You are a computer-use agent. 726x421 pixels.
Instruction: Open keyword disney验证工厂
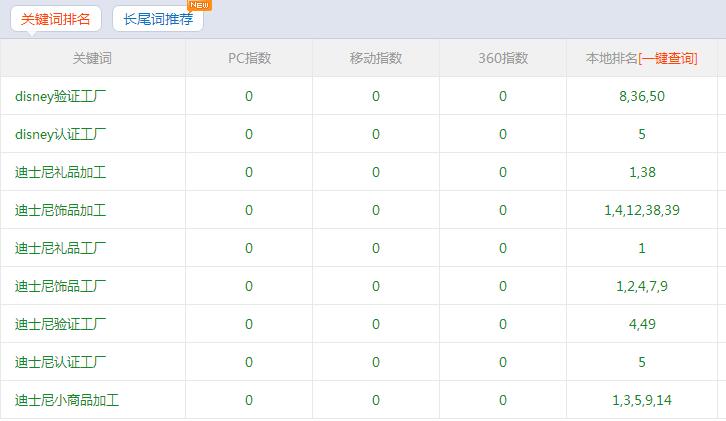pyautogui.click(x=61, y=96)
